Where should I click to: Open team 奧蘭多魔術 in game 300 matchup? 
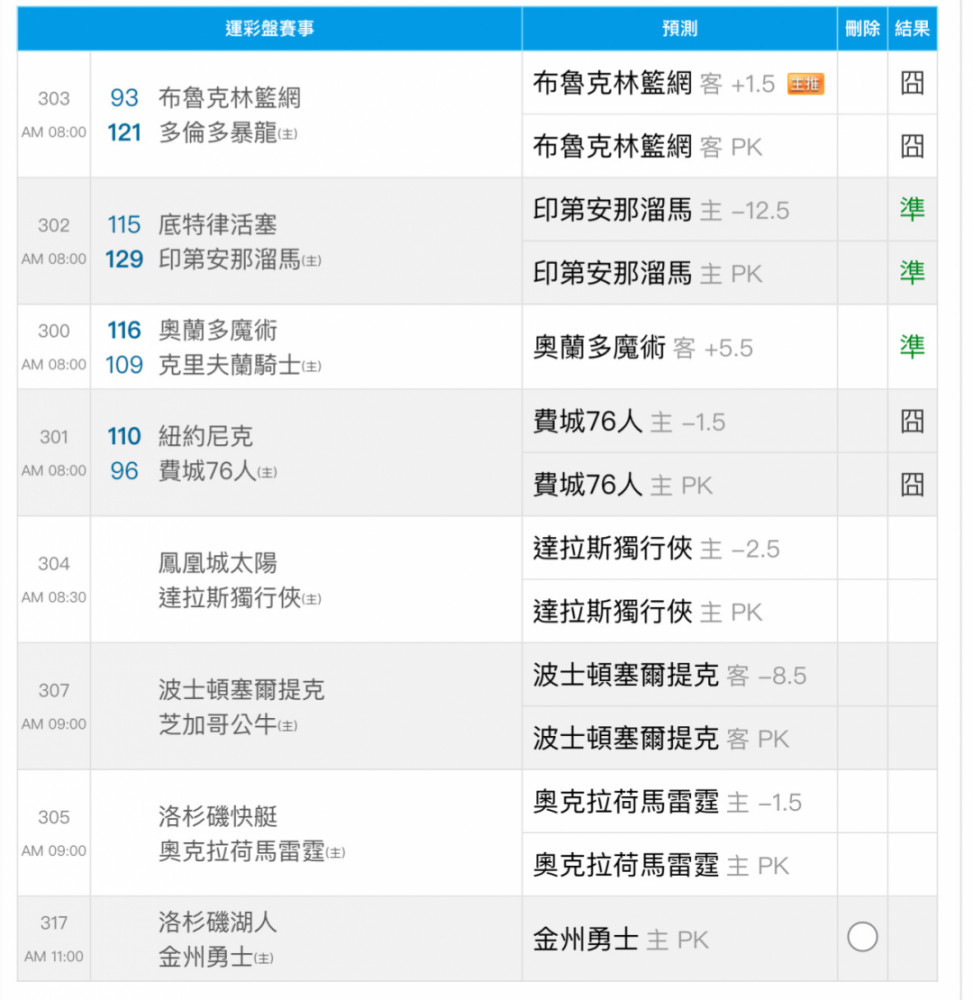tap(217, 331)
